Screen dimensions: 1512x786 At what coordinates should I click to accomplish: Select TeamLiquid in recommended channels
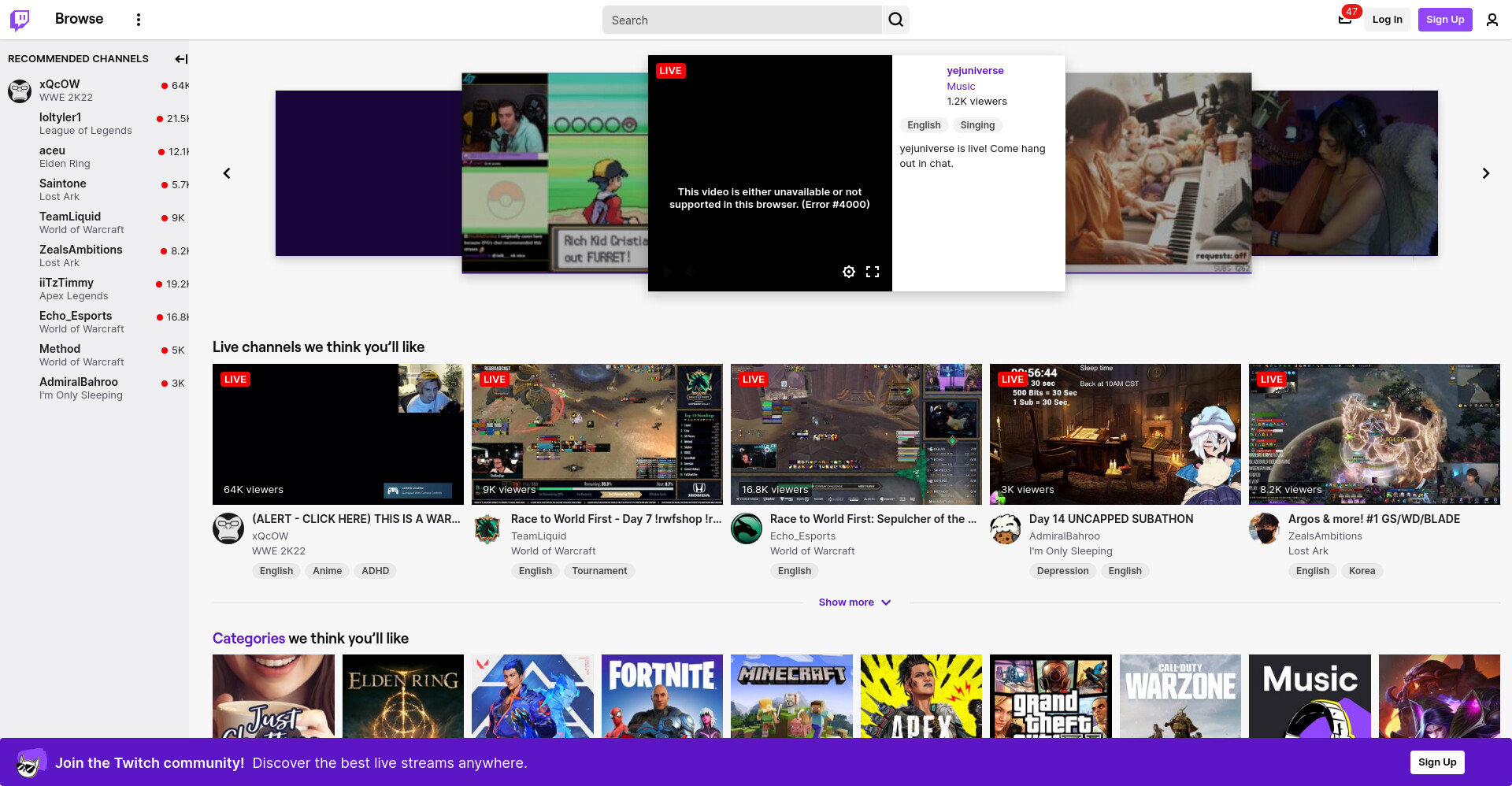click(x=94, y=223)
